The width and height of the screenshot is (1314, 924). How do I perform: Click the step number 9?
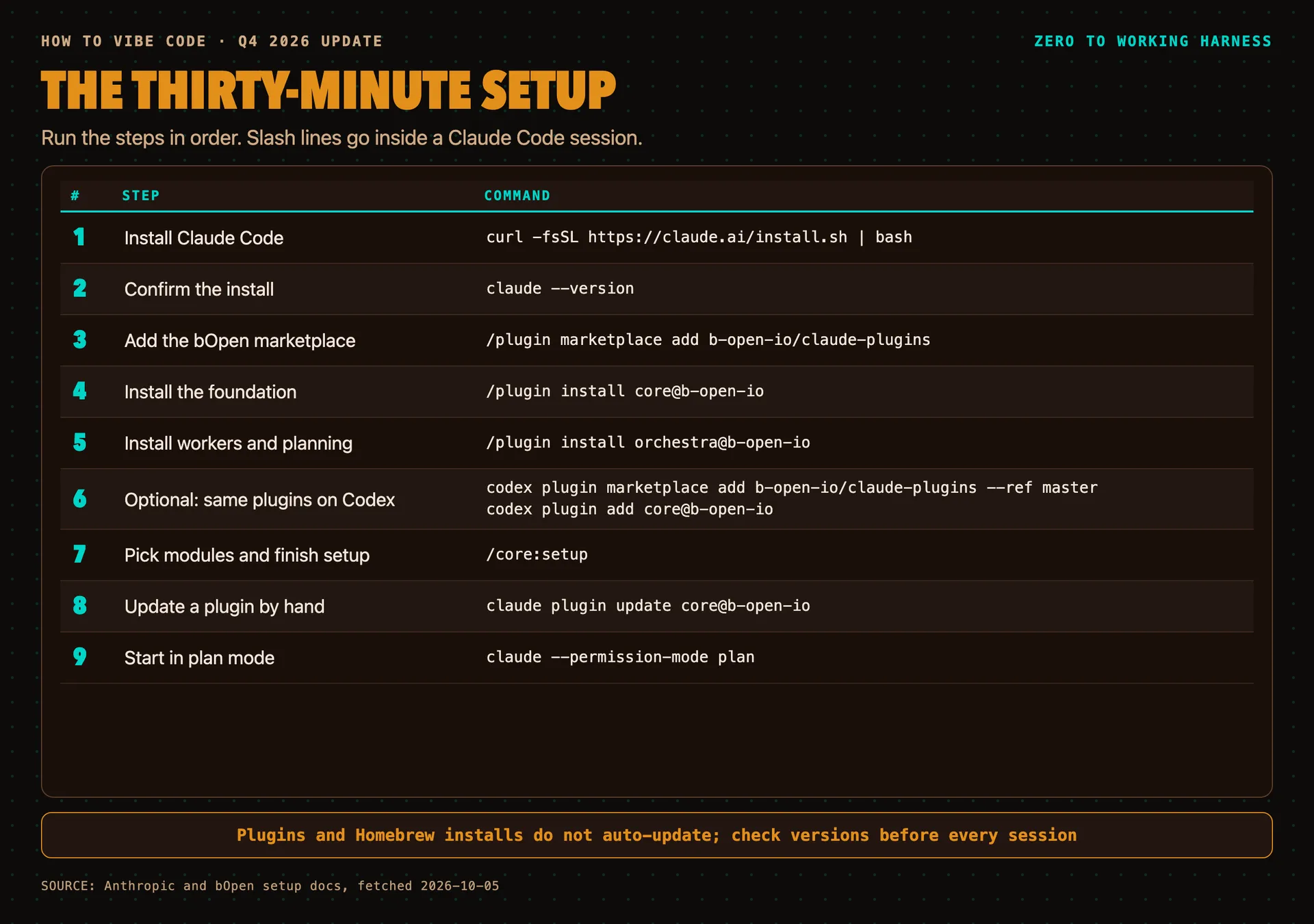click(79, 656)
